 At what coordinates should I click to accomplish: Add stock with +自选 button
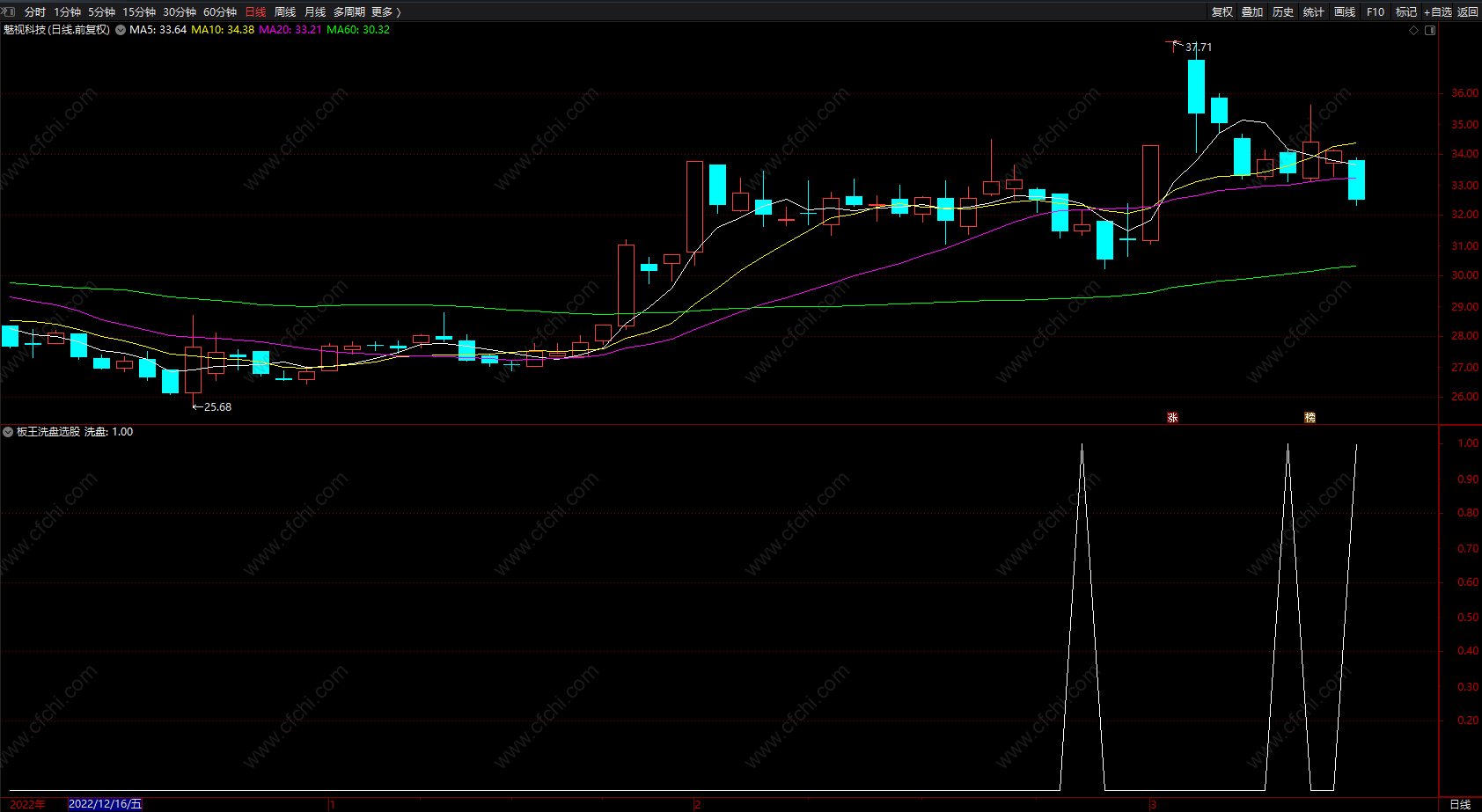point(1438,11)
